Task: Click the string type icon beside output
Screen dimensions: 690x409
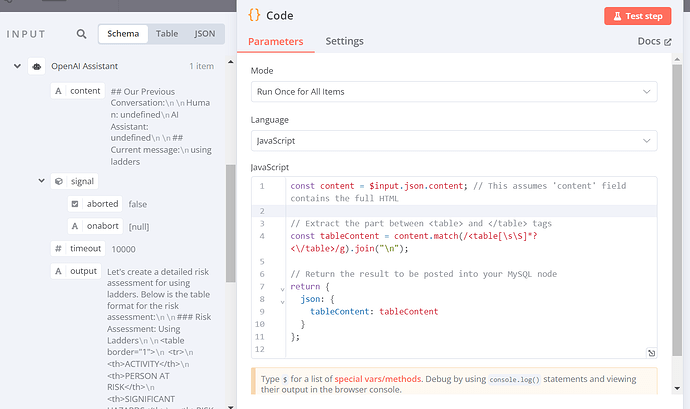Action: click(58, 271)
